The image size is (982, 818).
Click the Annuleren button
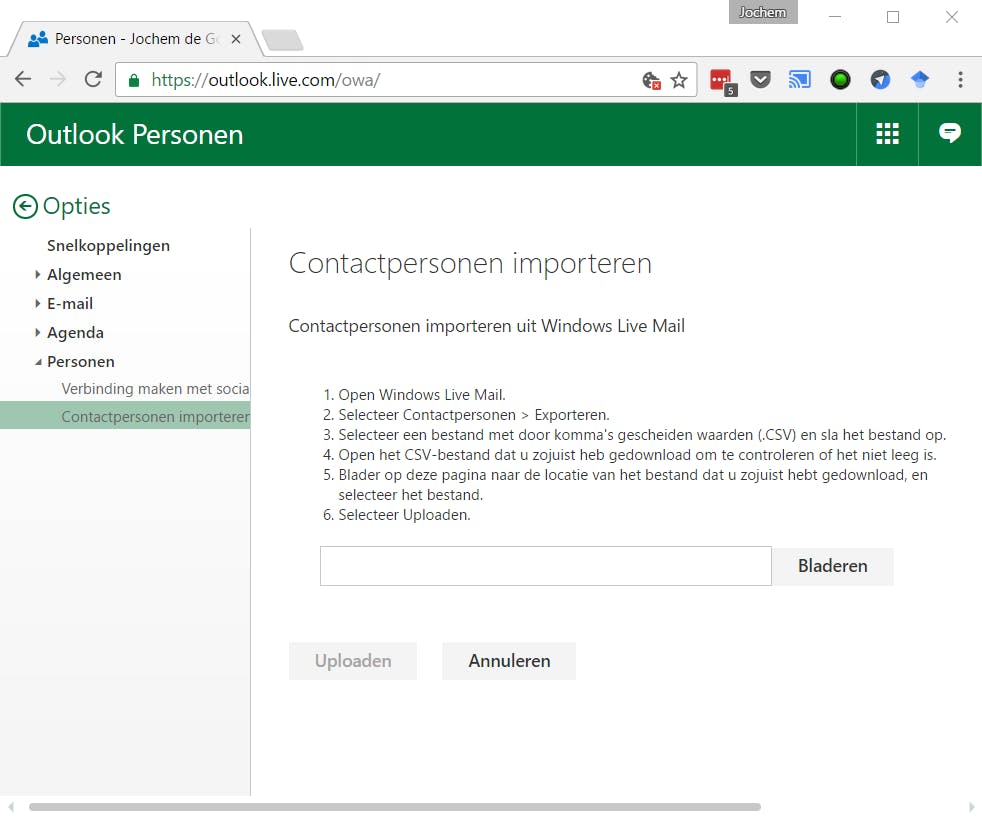509,661
